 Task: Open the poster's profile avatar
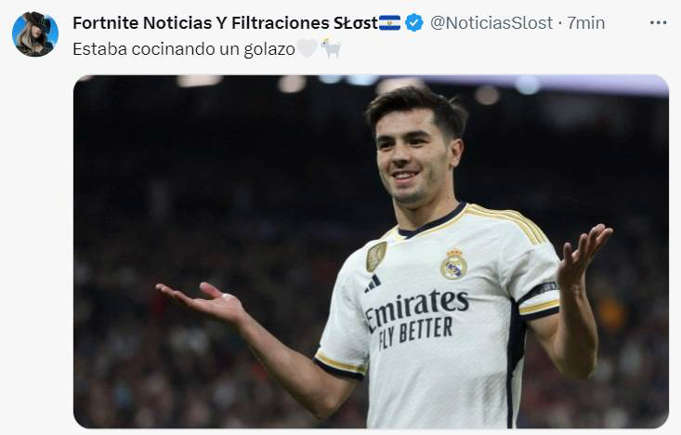[x=35, y=34]
